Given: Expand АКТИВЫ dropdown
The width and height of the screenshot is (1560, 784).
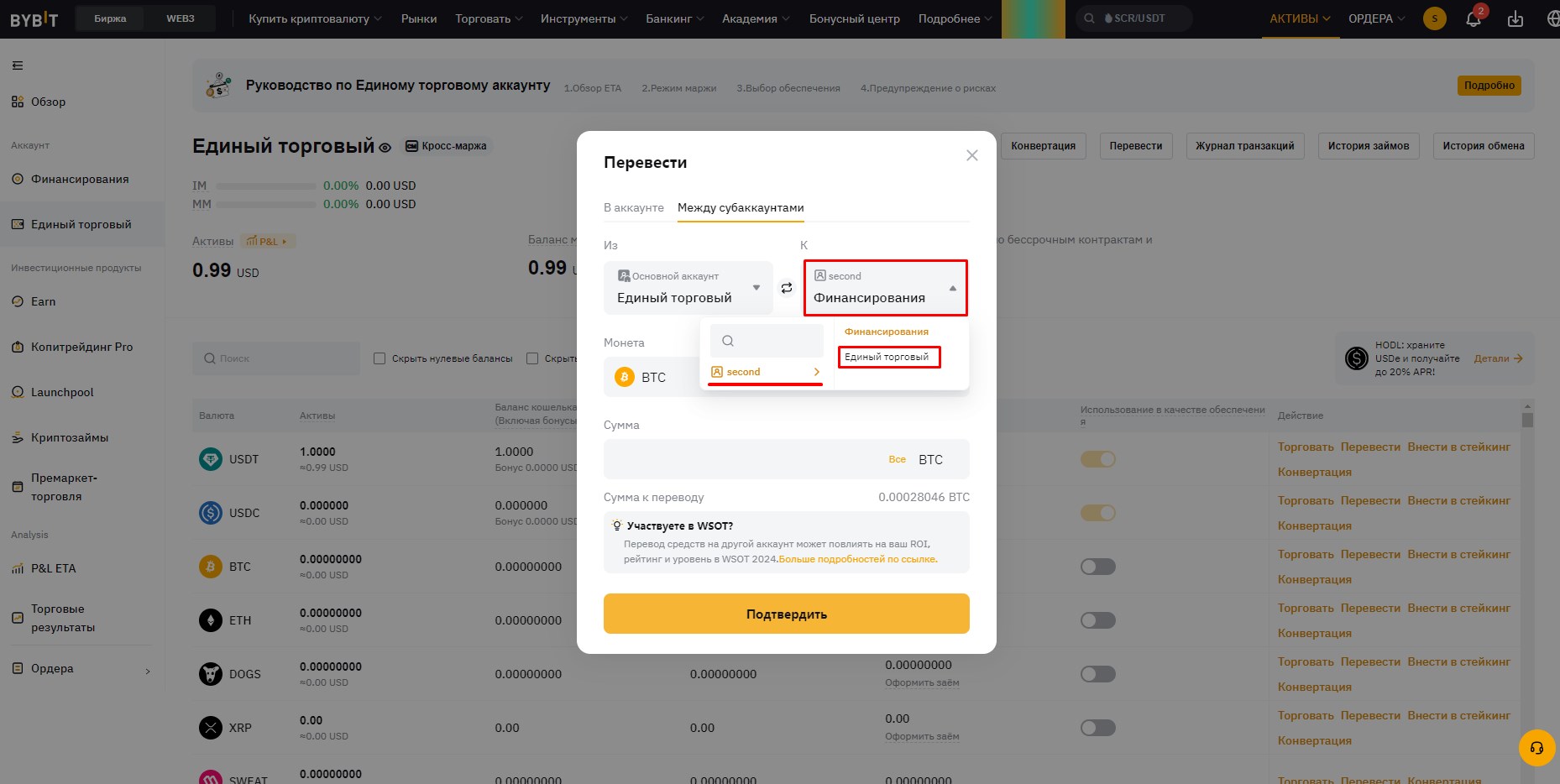Looking at the screenshot, I should coord(1300,18).
